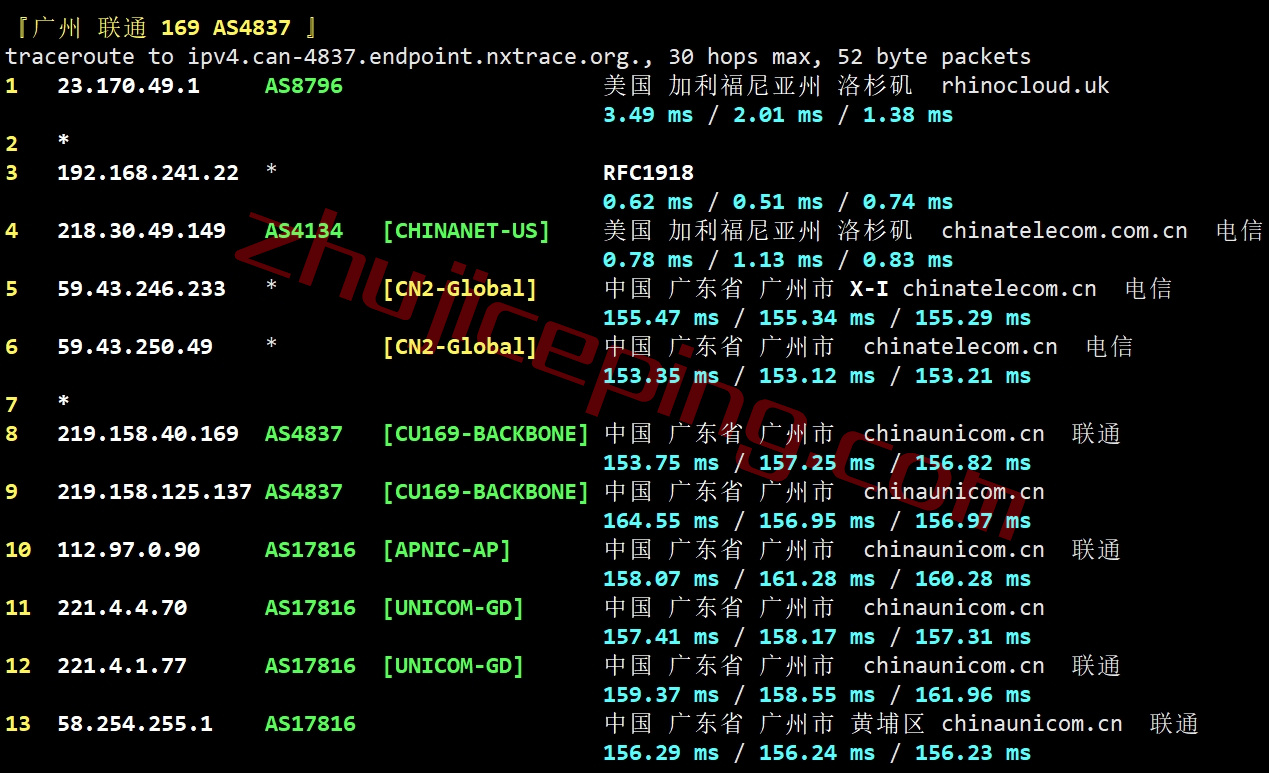Image resolution: width=1269 pixels, height=773 pixels.
Task: Select IP address 59.43.246.233
Action: click(x=141, y=289)
